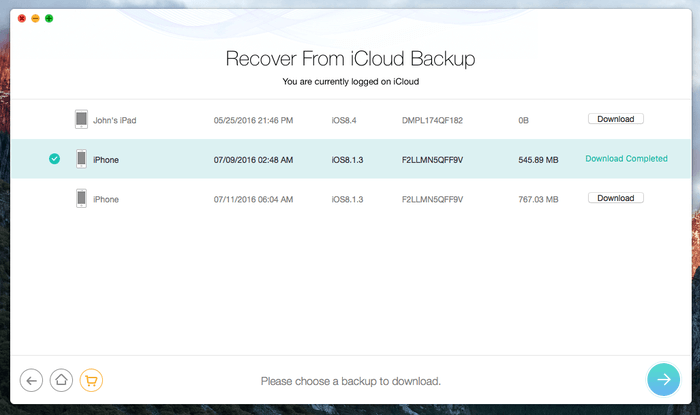Proceed with the blue next arrow button
Viewport: 700px width, 415px height.
point(663,380)
